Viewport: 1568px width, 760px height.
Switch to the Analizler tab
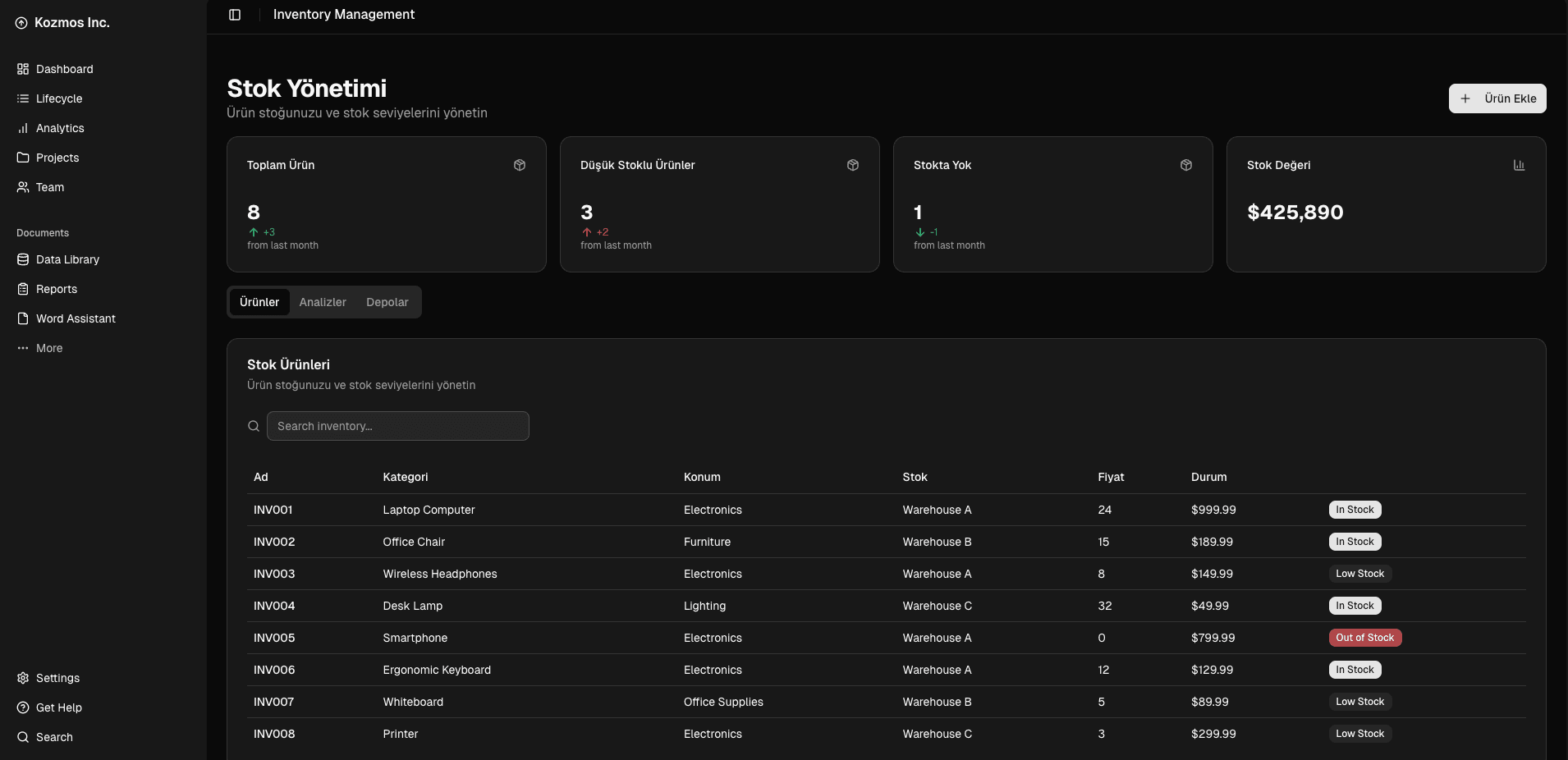coord(323,302)
